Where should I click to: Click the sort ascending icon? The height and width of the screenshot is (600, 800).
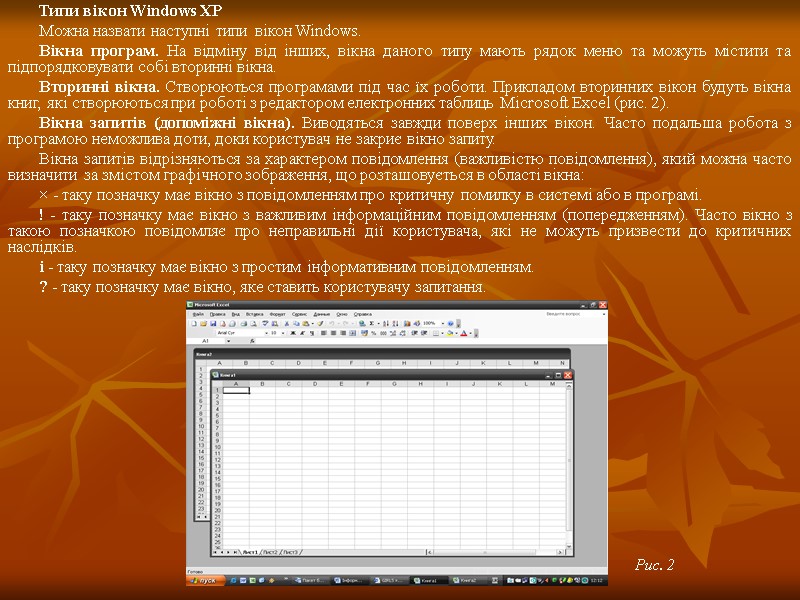(x=385, y=322)
